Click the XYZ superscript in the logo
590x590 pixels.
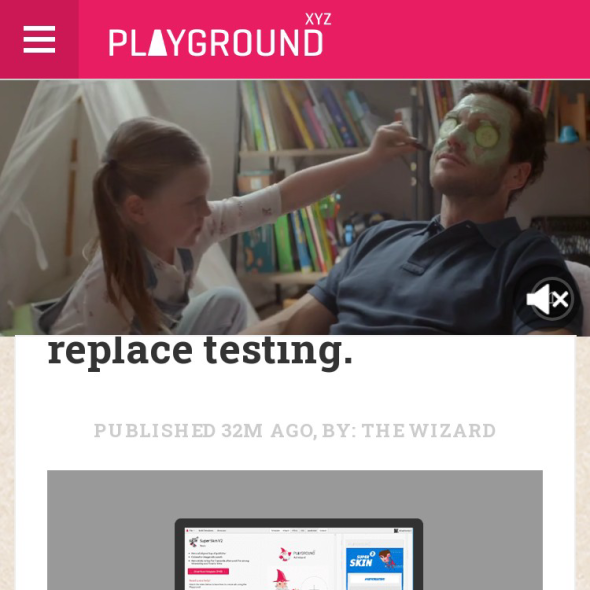pyautogui.click(x=318, y=19)
